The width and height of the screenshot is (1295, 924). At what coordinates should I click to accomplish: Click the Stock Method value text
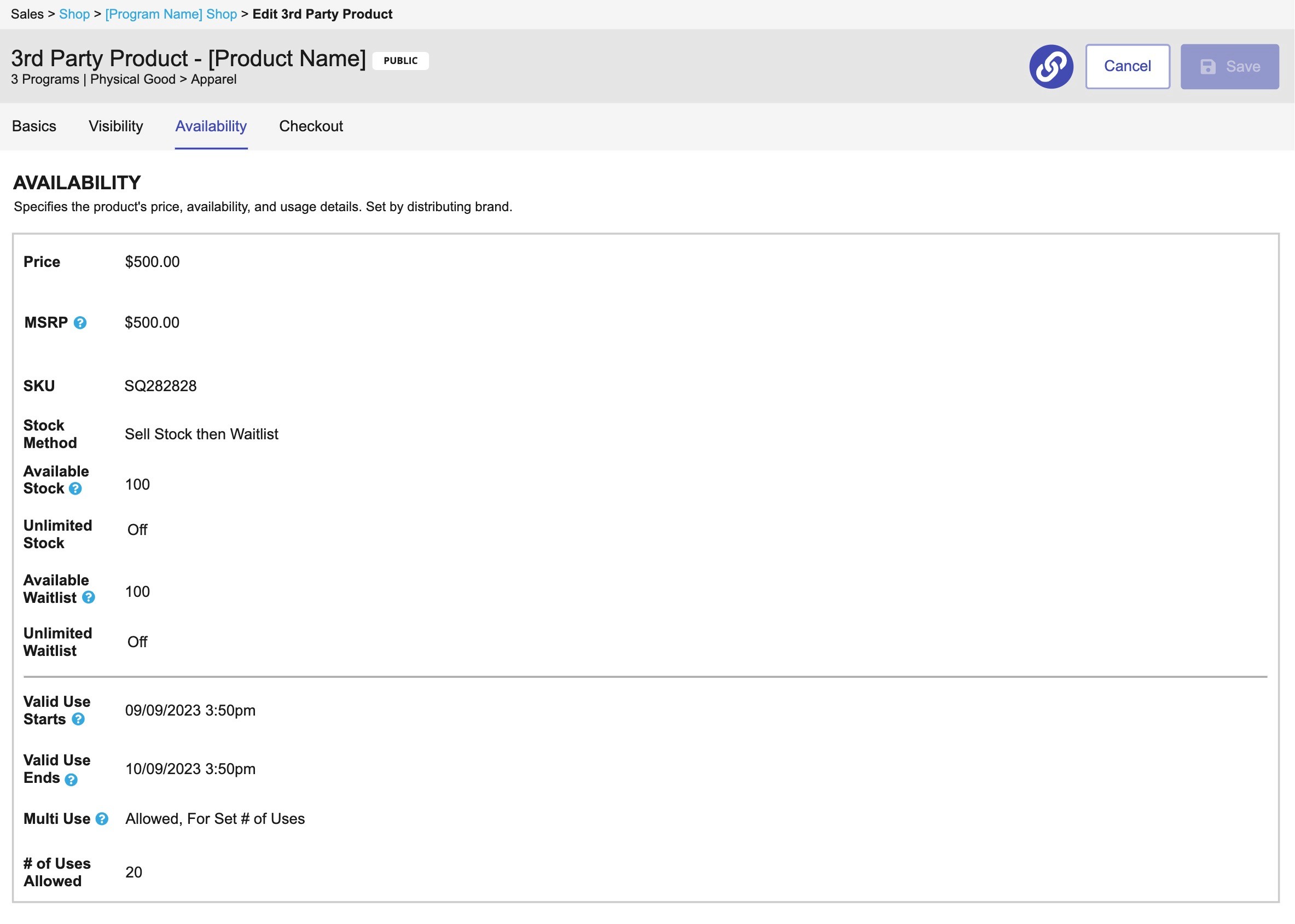(201, 434)
